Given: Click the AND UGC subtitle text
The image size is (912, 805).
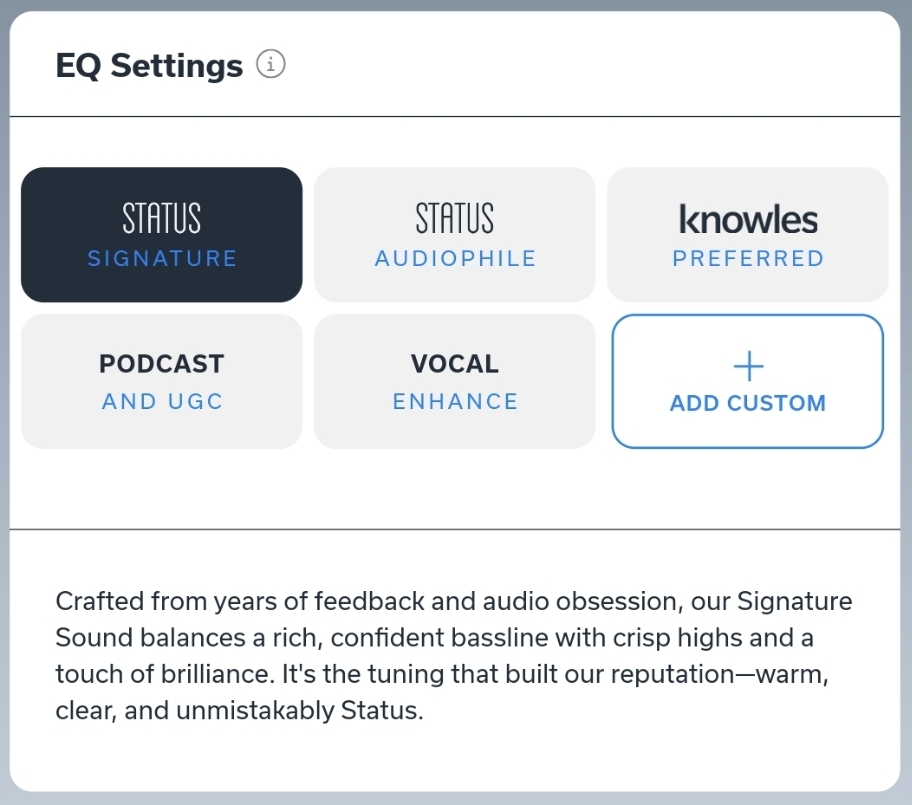Looking at the screenshot, I should coord(162,402).
